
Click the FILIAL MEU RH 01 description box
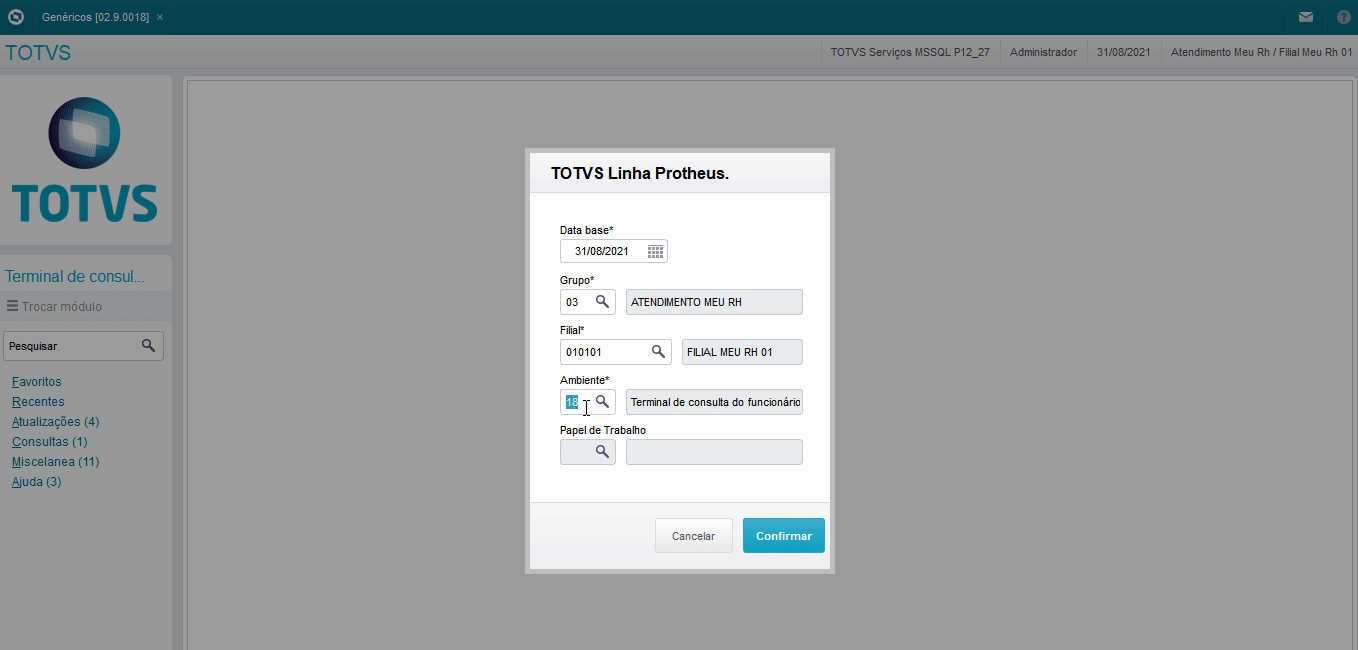[742, 351]
